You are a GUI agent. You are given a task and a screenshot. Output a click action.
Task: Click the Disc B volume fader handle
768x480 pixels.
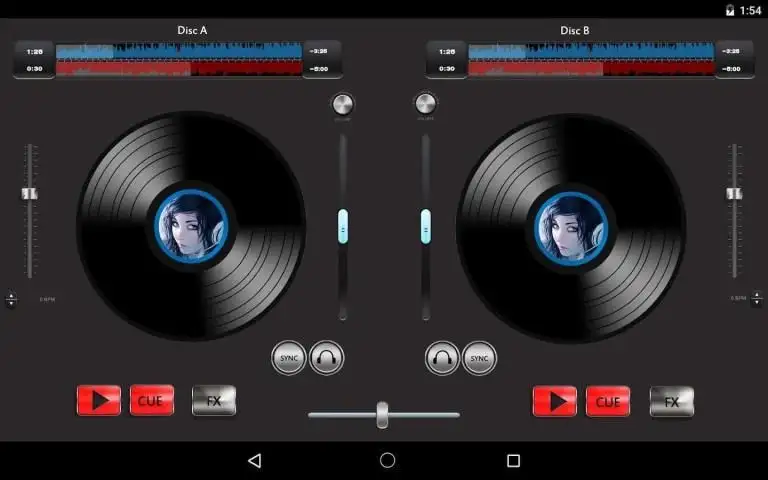click(426, 226)
